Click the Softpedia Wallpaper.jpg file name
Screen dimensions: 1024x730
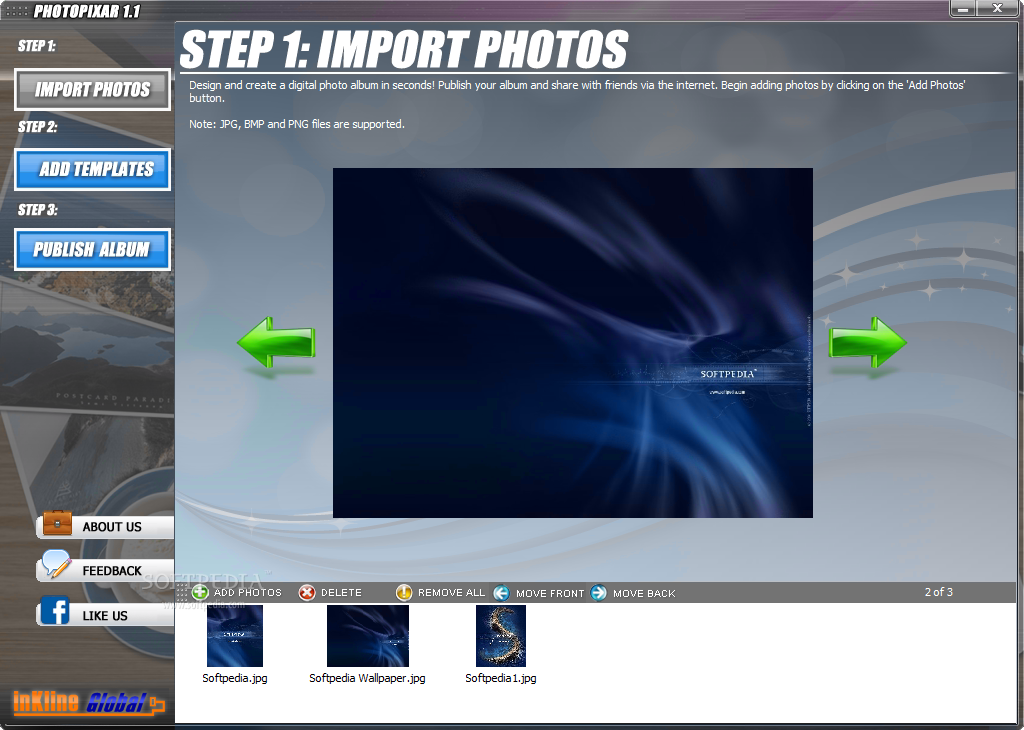click(x=367, y=678)
